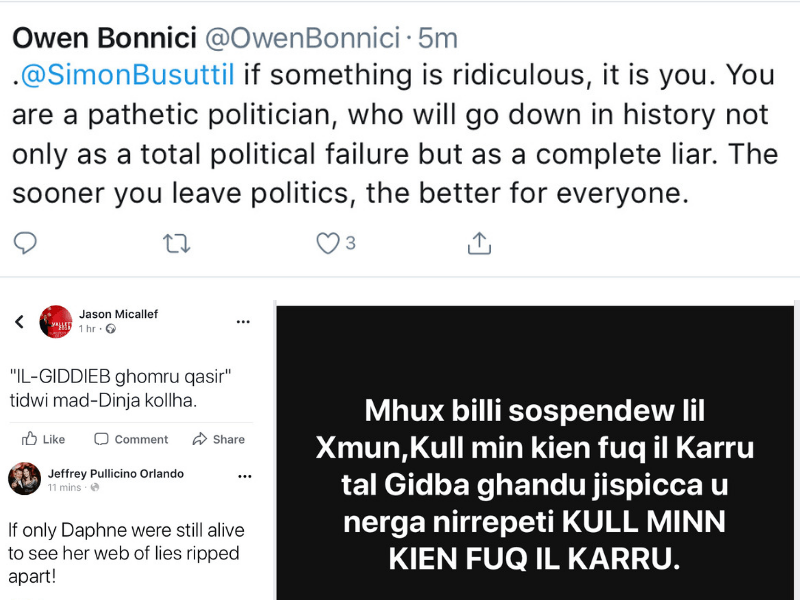Open Jason Micallef's profile picture
This screenshot has height=600, width=800.
click(56, 321)
